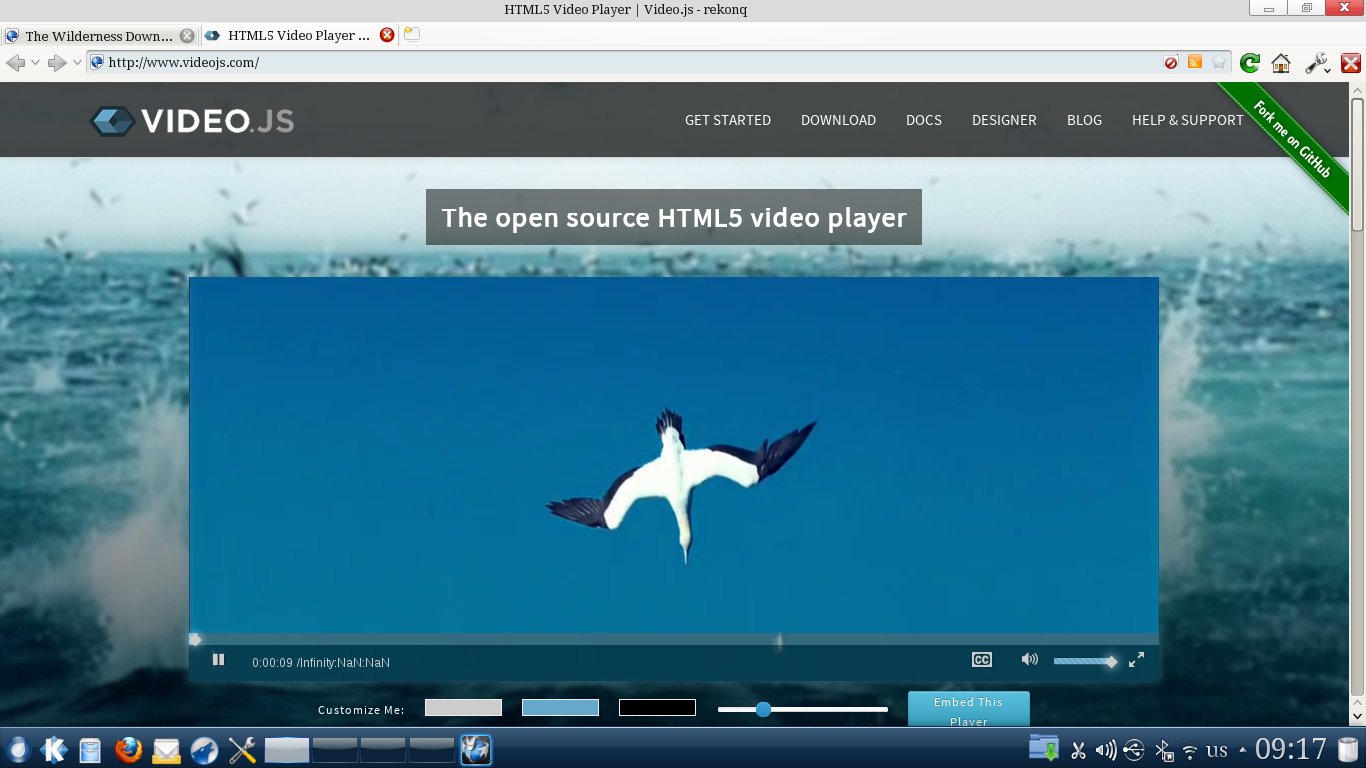Pick the light gray Customize Me swatch
1366x768 pixels.
pos(463,708)
